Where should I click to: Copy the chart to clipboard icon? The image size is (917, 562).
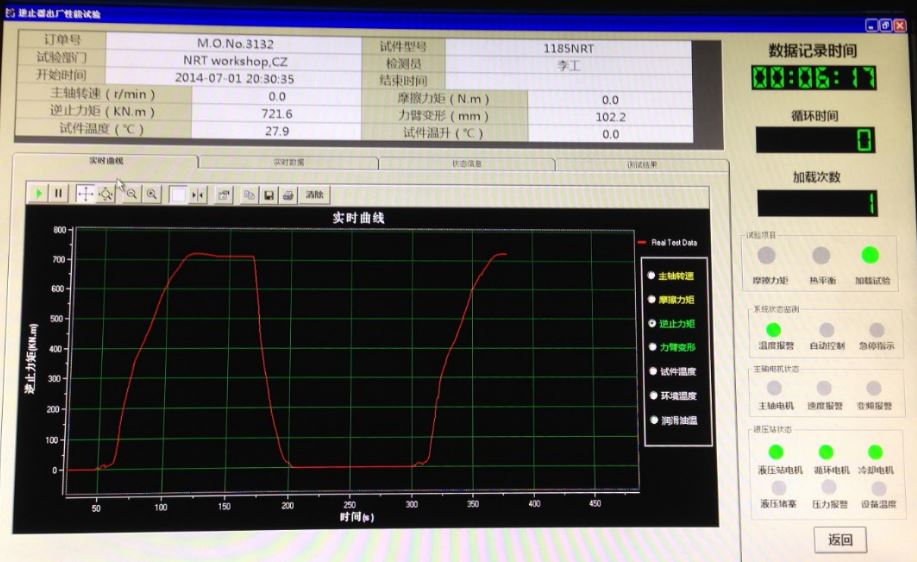click(250, 194)
